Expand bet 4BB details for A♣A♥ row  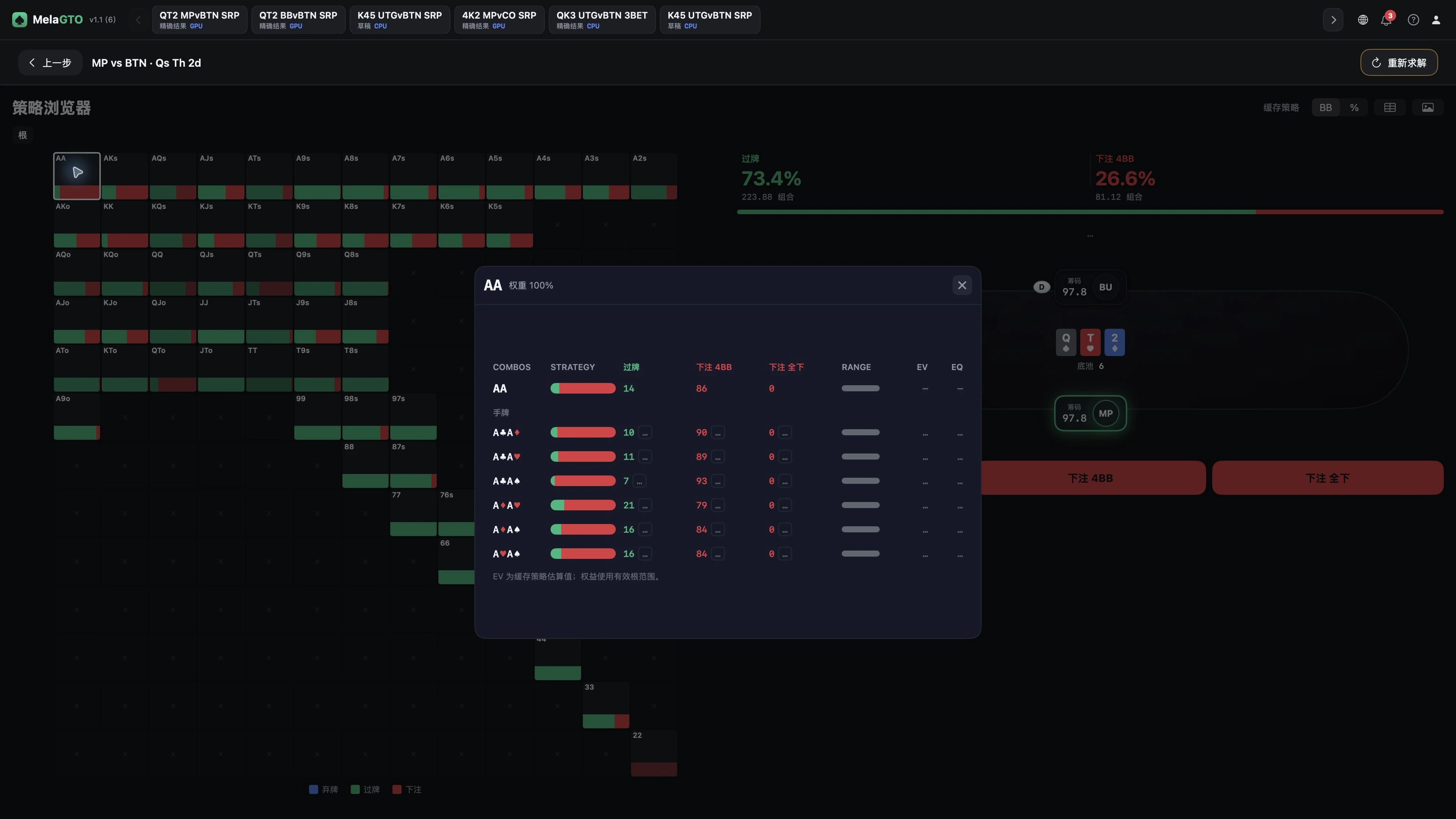[718, 457]
